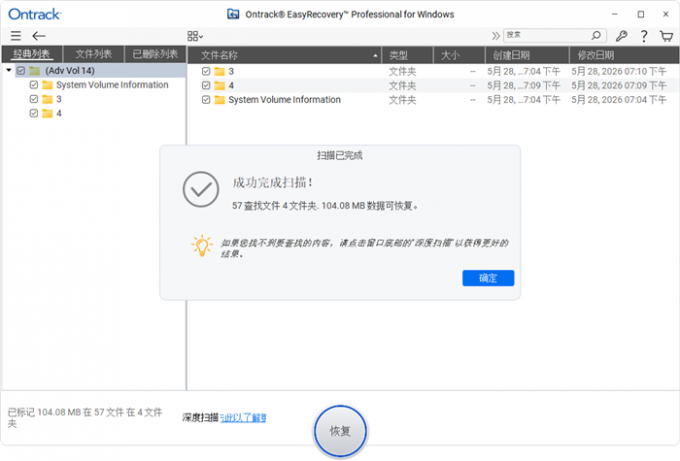Click the 已标记 104.08 MB status text

pyautogui.click(x=85, y=417)
